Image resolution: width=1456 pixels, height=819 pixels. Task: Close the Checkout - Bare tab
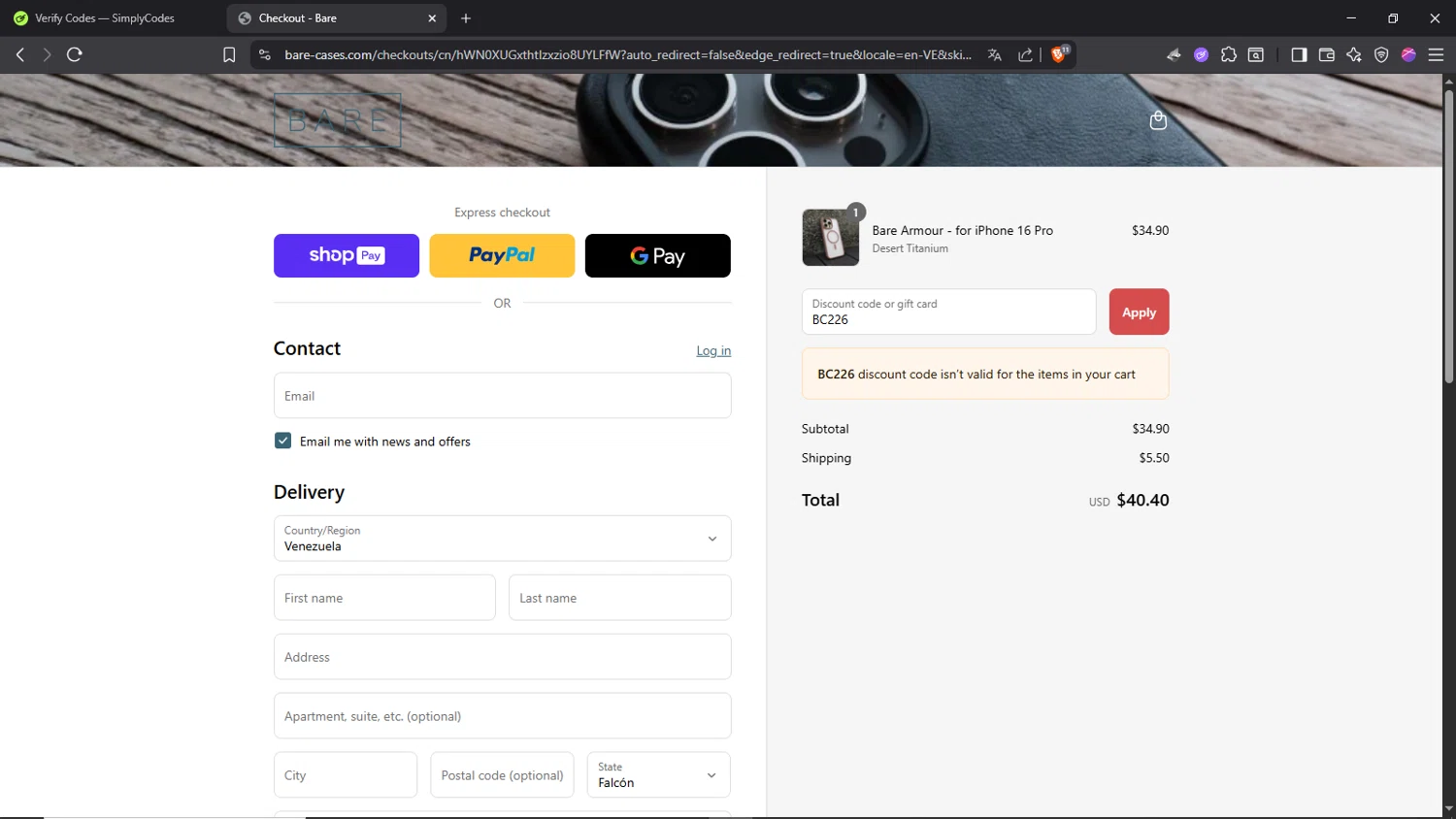click(432, 18)
